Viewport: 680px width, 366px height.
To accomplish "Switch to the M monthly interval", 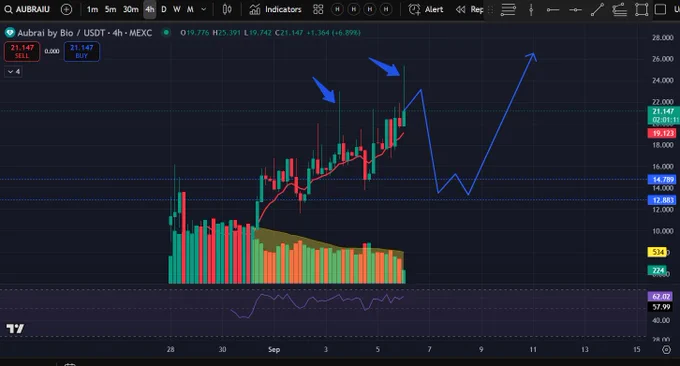I will click(190, 9).
